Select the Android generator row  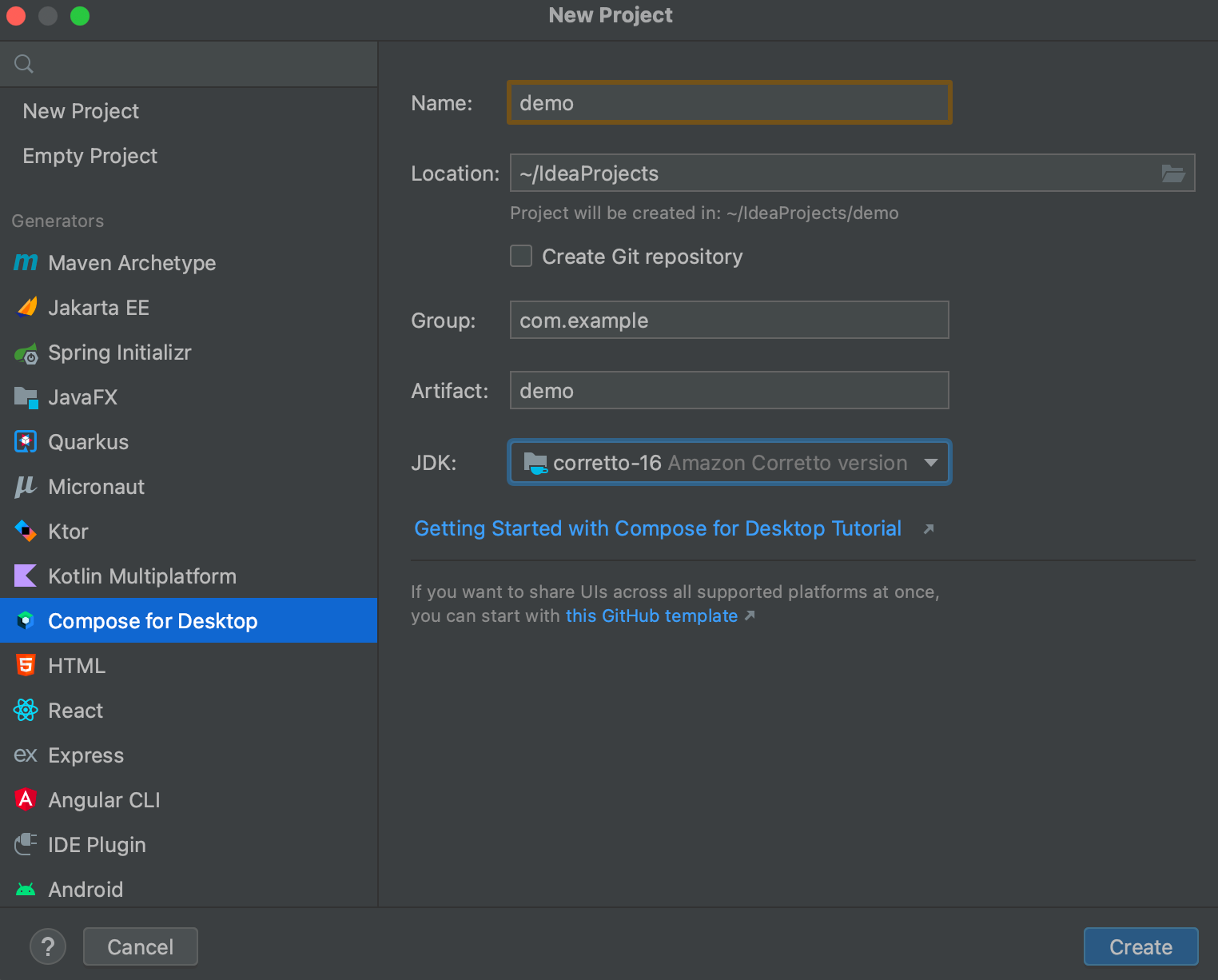point(189,889)
